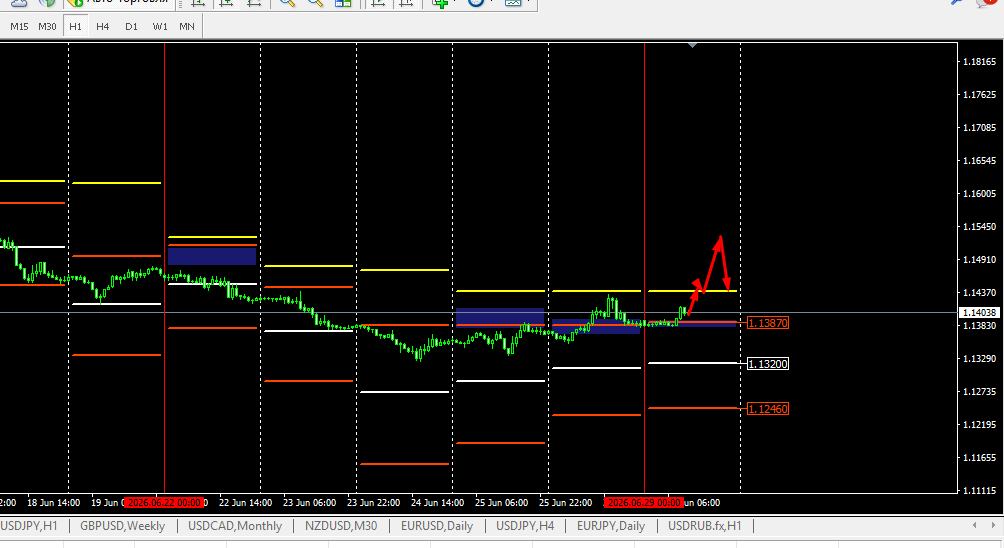
Task: Open the USDJPY,H1 chart tab
Action: point(29,526)
